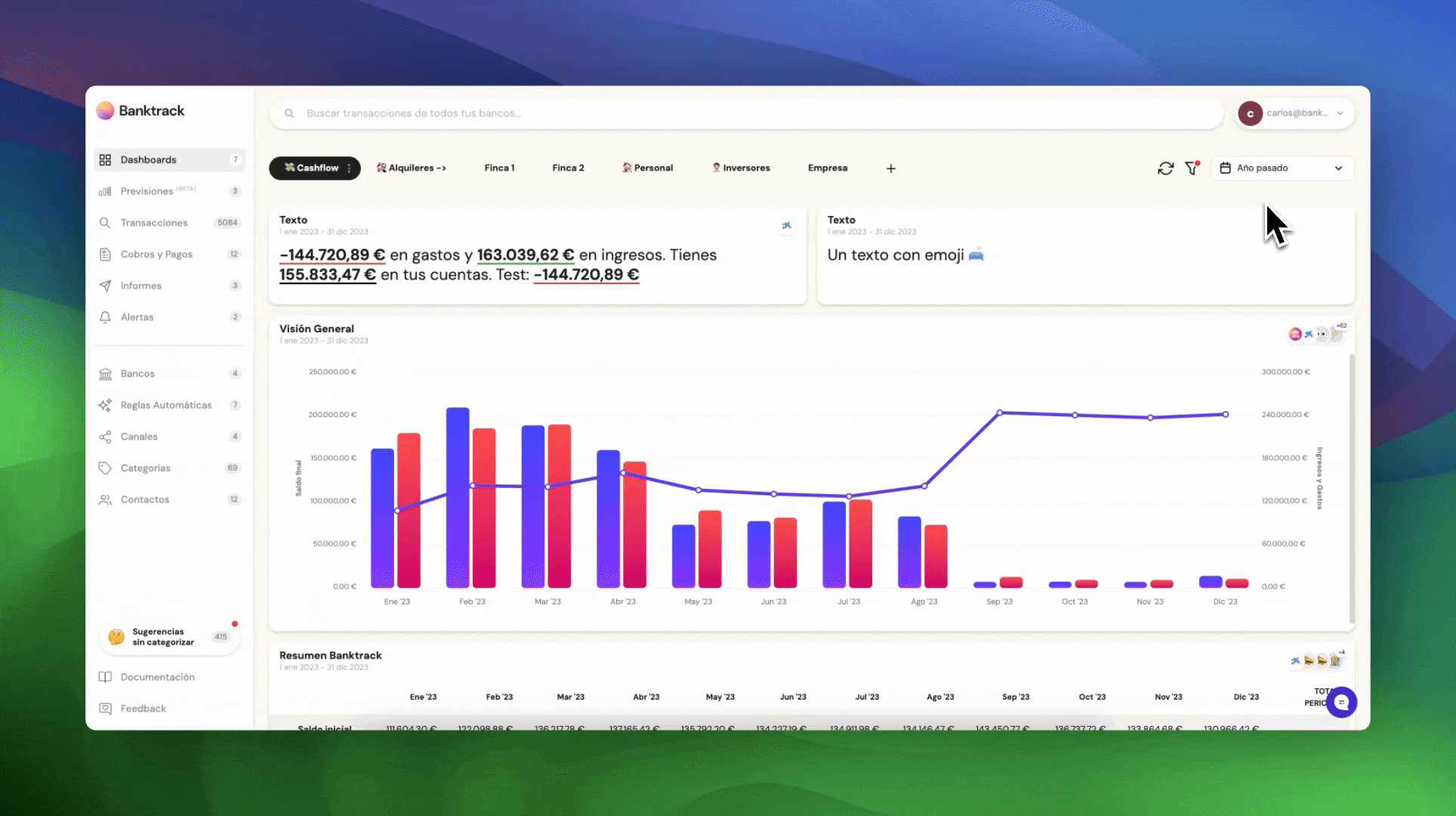The width and height of the screenshot is (1456, 816).
Task: Click the Categorías tag icon
Action: (x=105, y=468)
